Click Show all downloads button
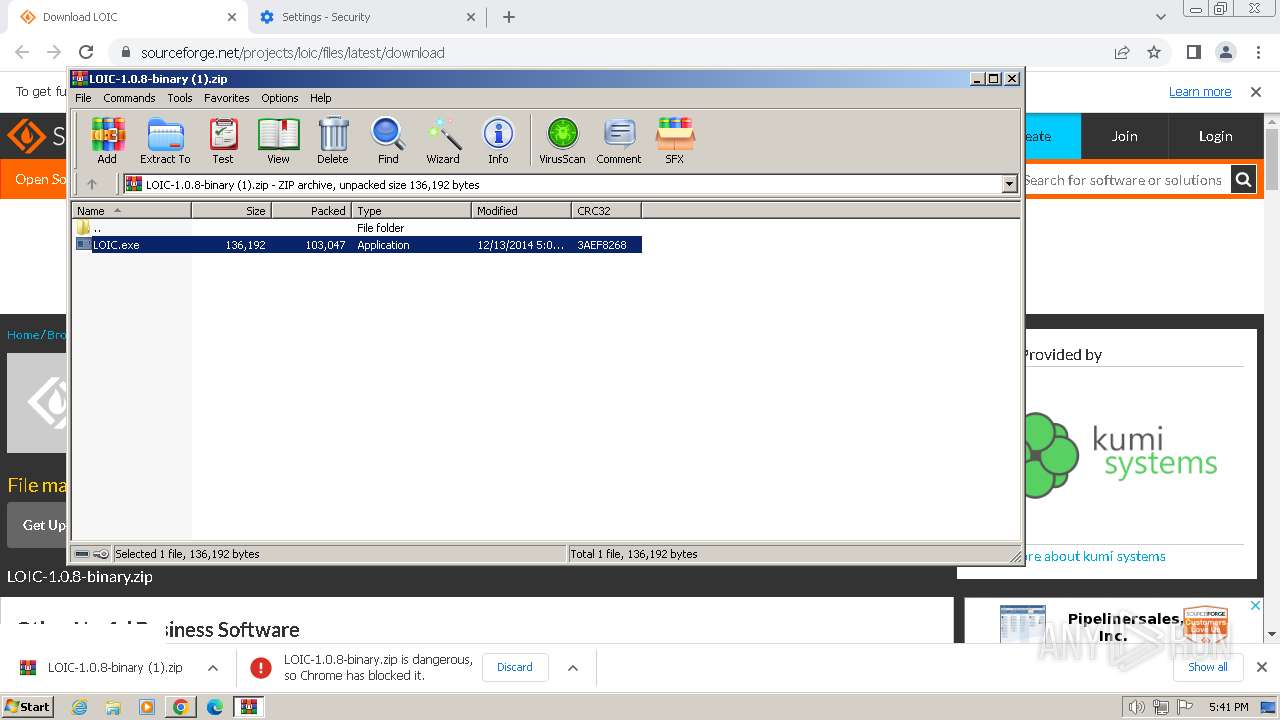 click(x=1208, y=667)
